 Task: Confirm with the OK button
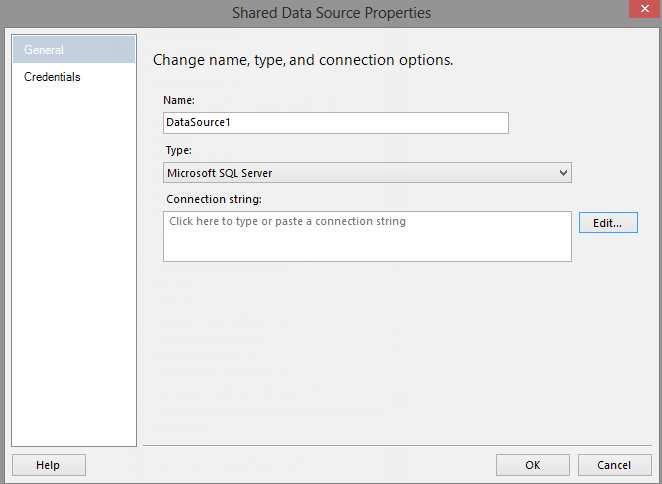pos(532,465)
